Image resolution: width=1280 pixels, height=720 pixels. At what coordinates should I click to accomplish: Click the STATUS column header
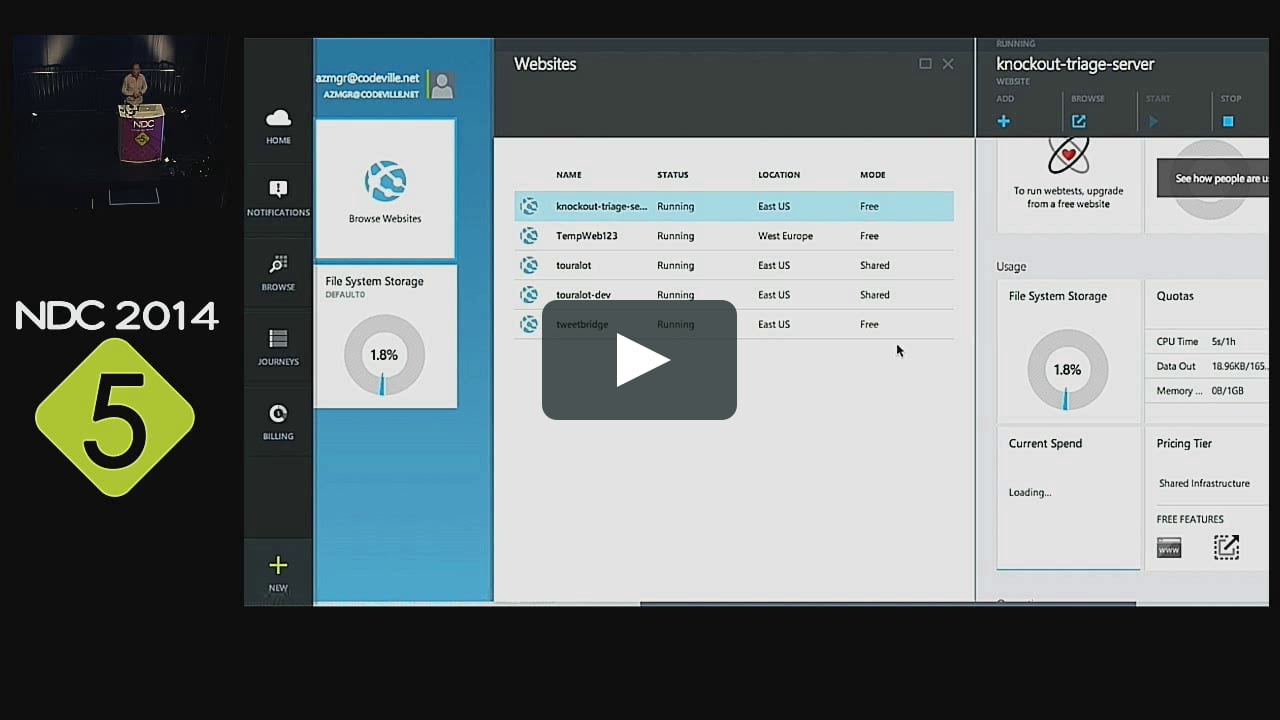[673, 175]
